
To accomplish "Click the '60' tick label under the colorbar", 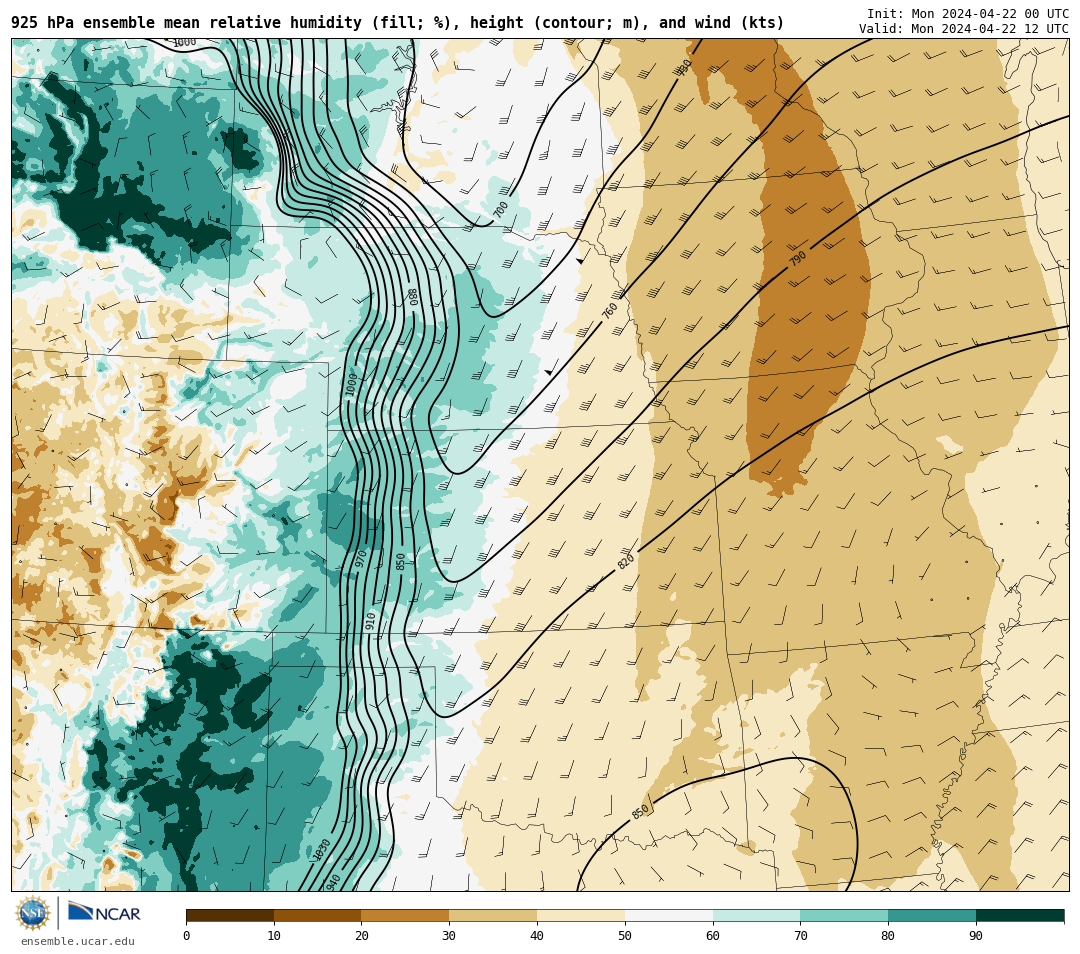I will [713, 935].
